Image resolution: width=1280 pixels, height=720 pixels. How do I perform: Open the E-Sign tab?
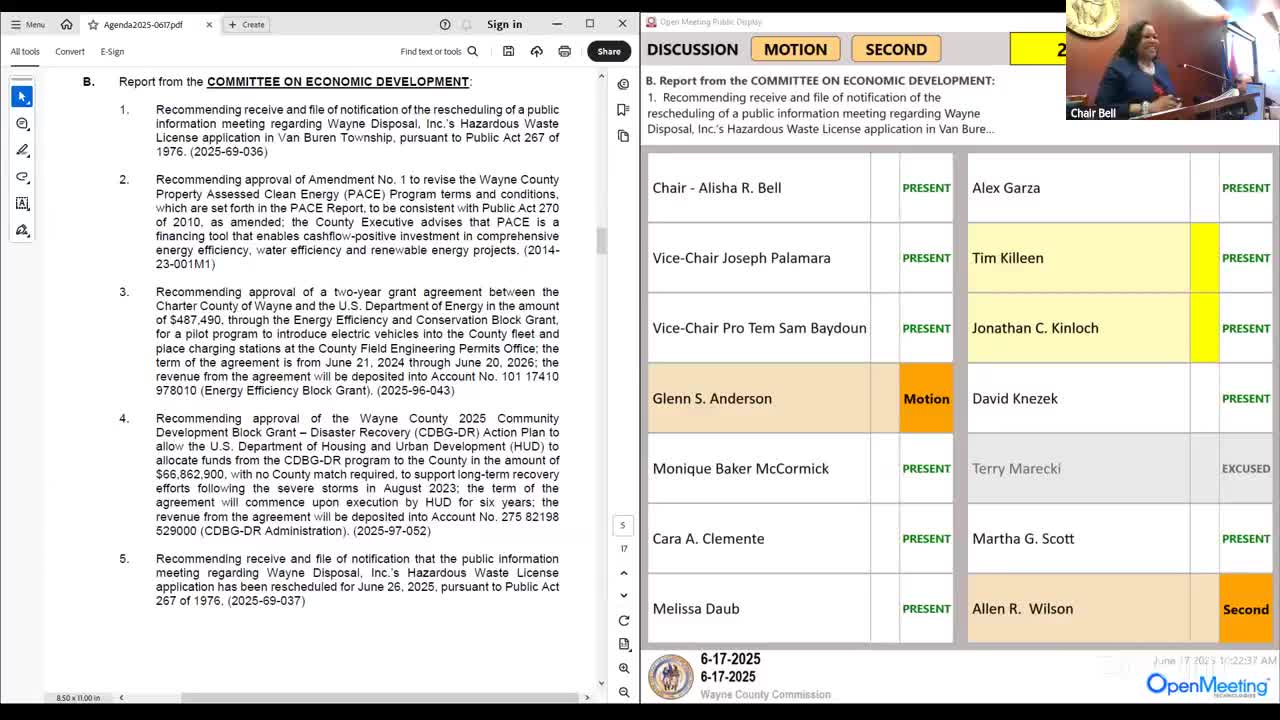112,51
